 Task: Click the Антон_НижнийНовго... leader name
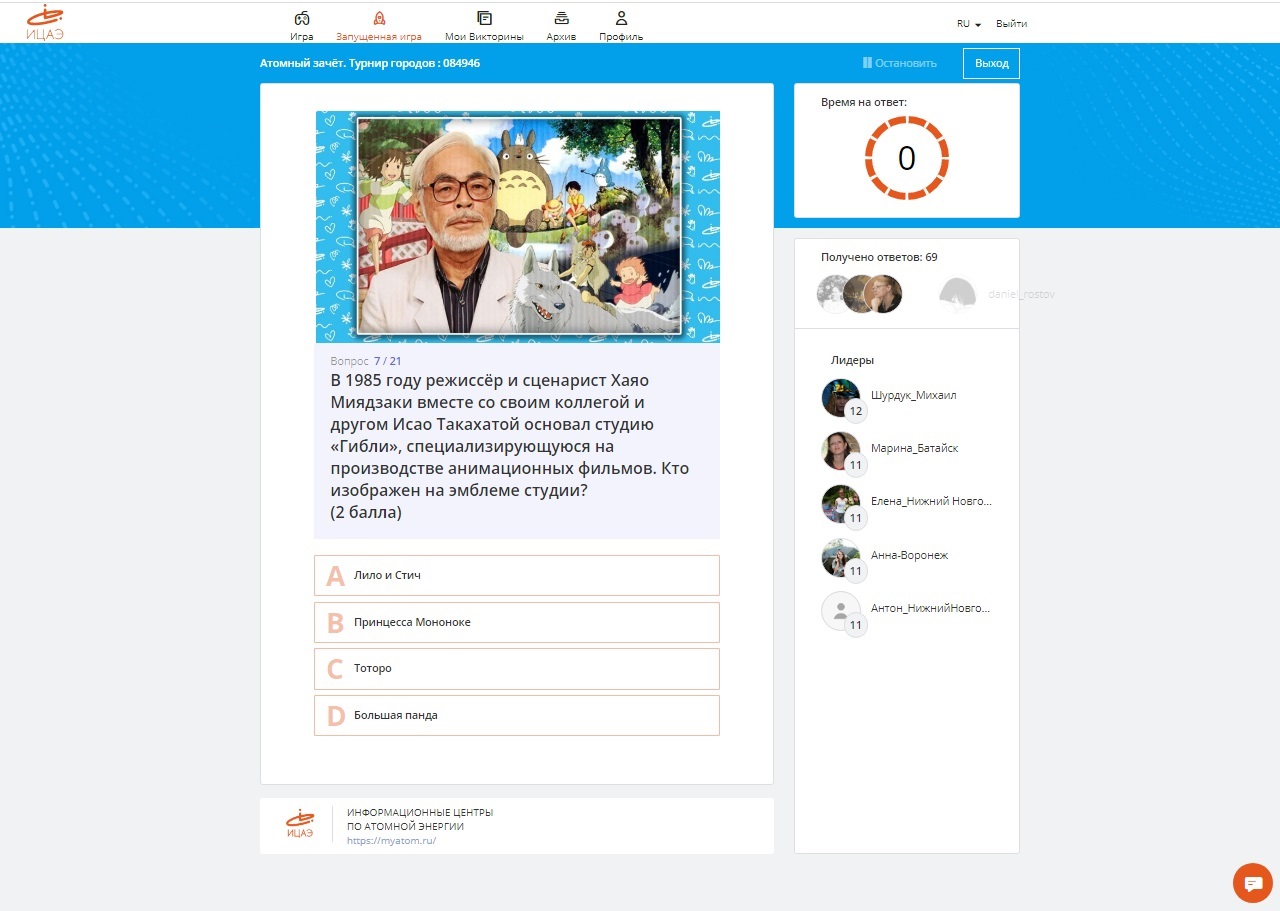(x=931, y=608)
